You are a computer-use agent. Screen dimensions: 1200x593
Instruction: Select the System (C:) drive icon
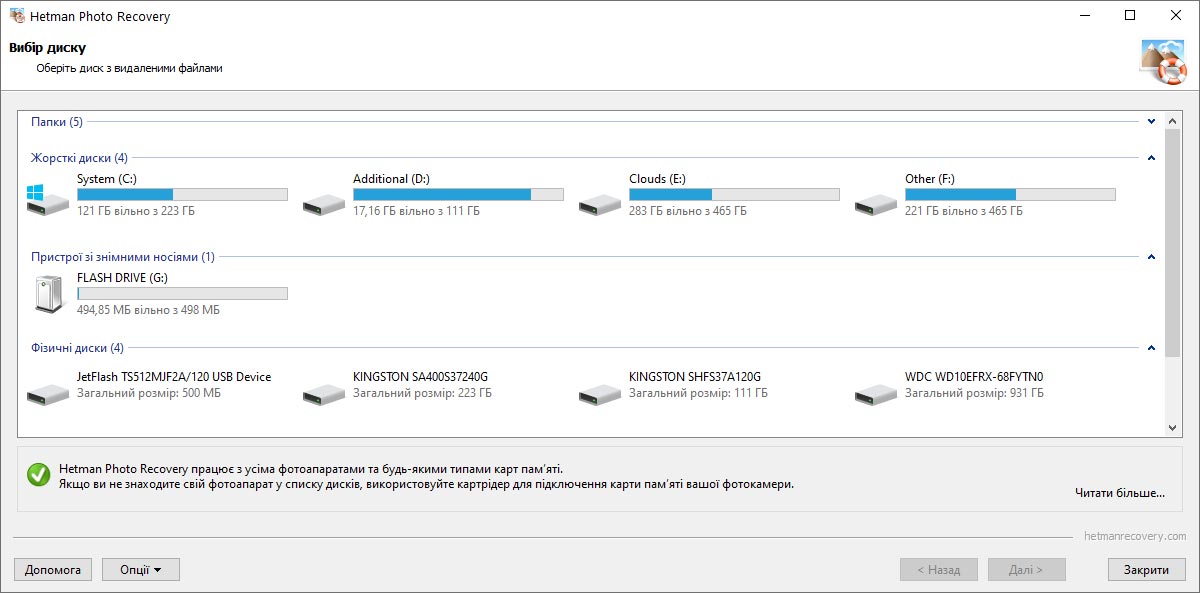point(48,199)
